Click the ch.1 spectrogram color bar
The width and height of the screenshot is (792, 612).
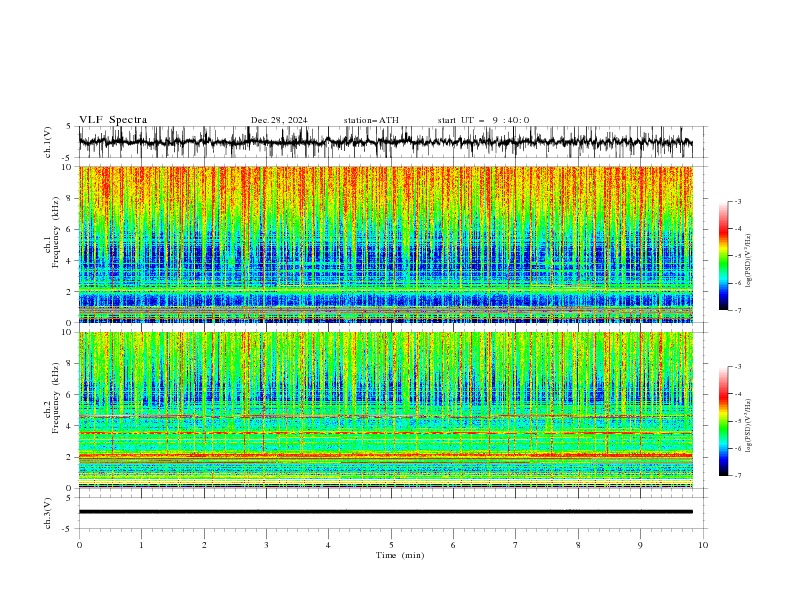(723, 256)
